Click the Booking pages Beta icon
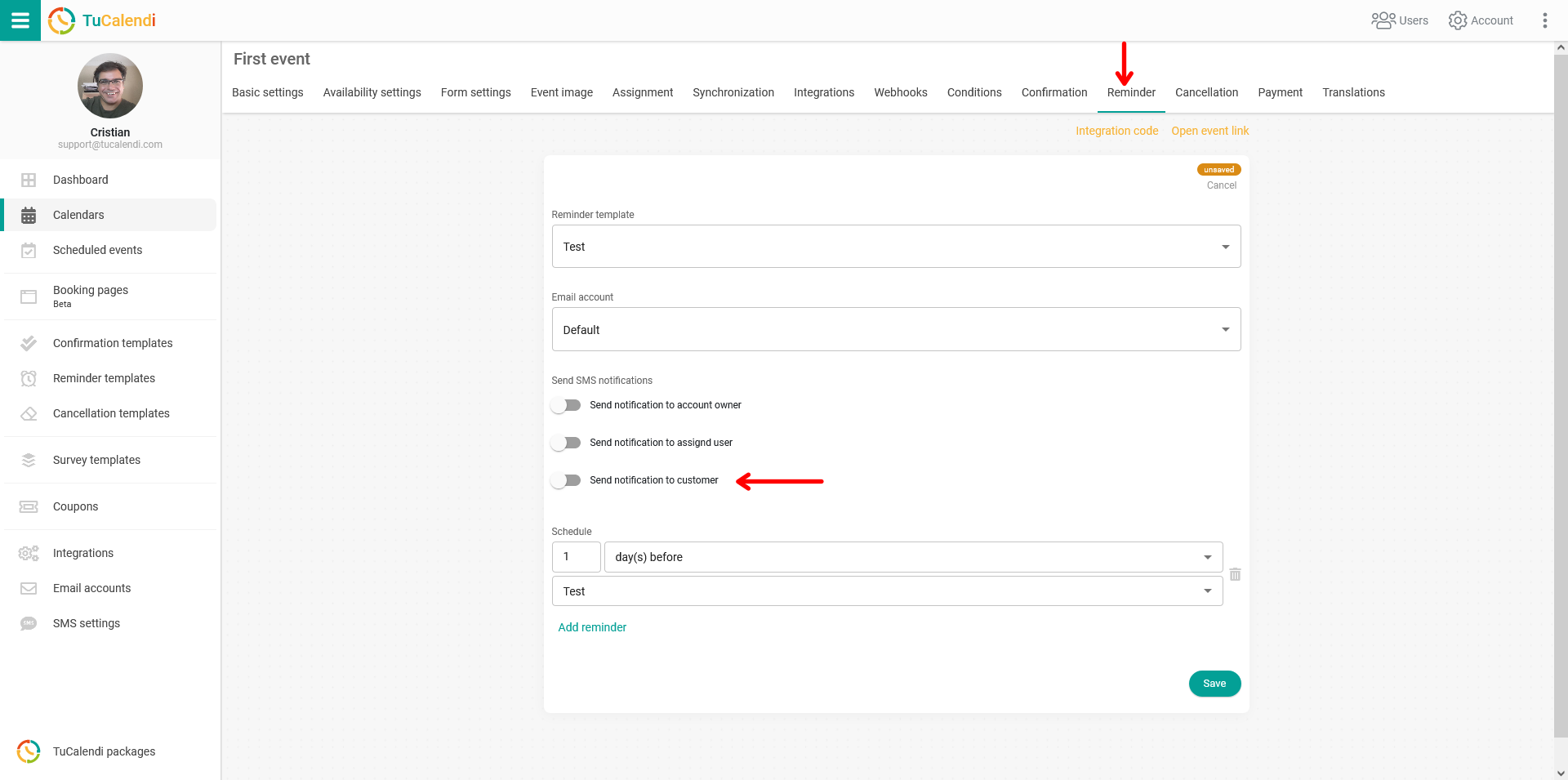This screenshot has height=780, width=1568. [x=29, y=296]
